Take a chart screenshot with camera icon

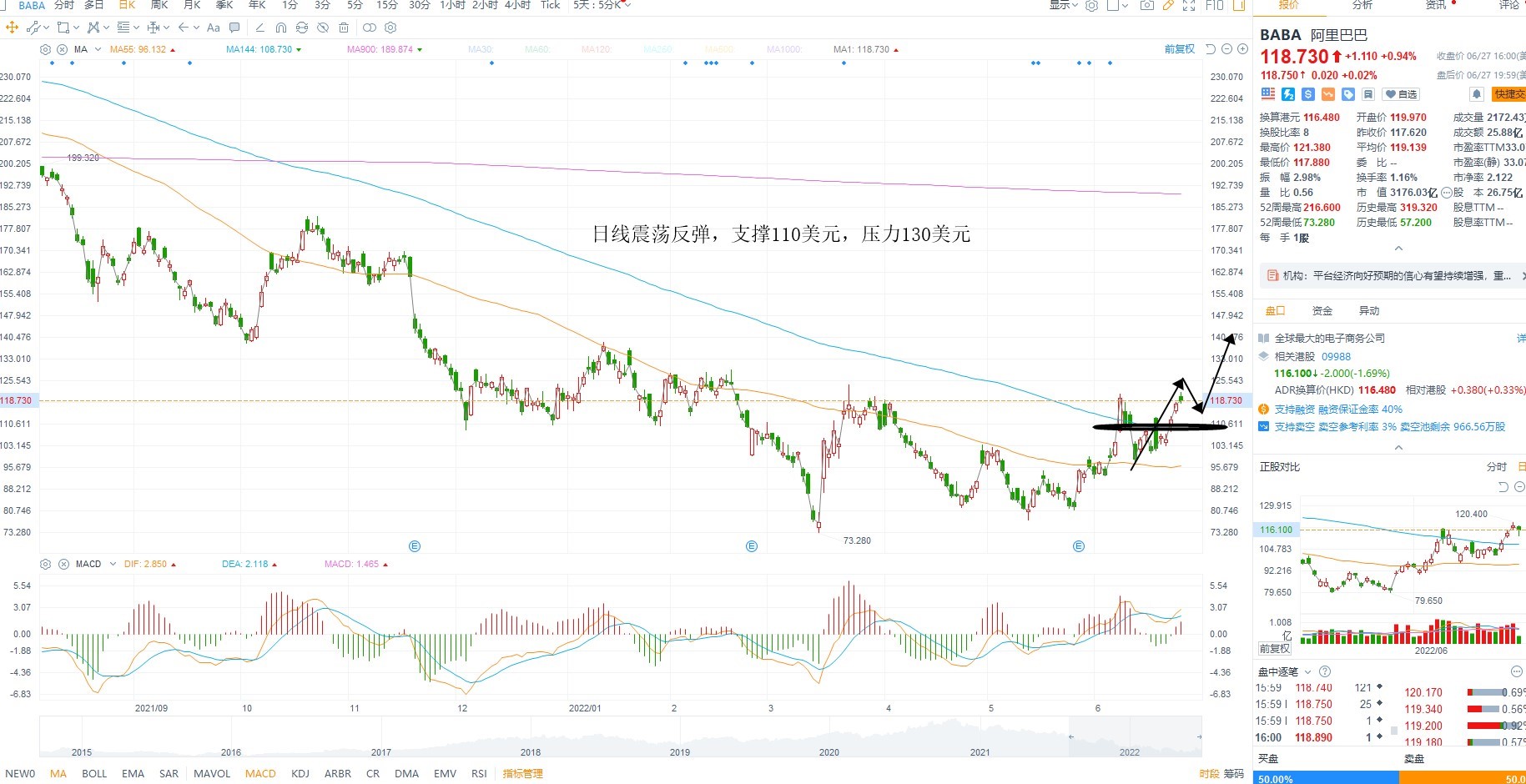point(1147,5)
